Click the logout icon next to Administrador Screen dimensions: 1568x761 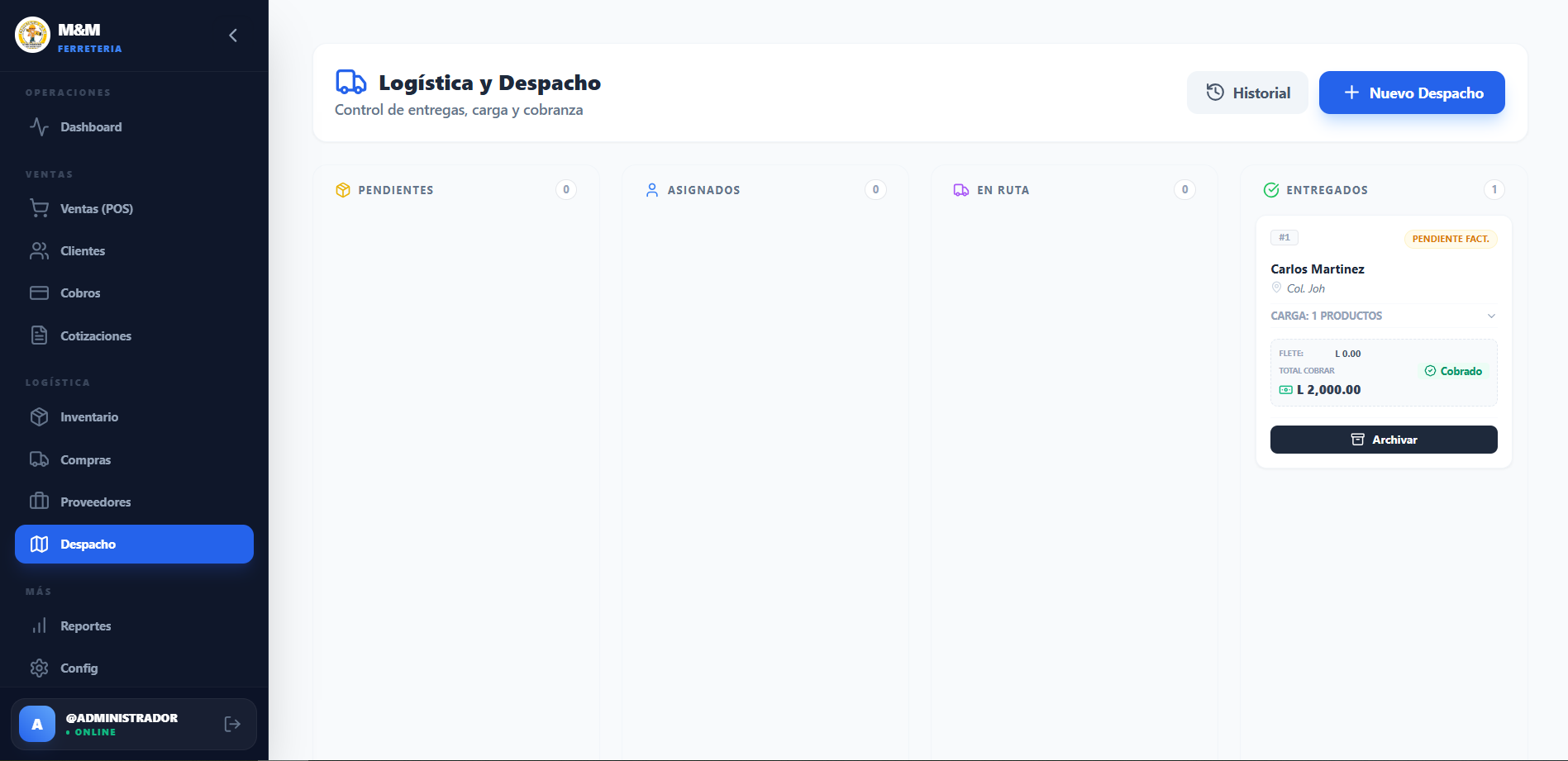point(232,724)
